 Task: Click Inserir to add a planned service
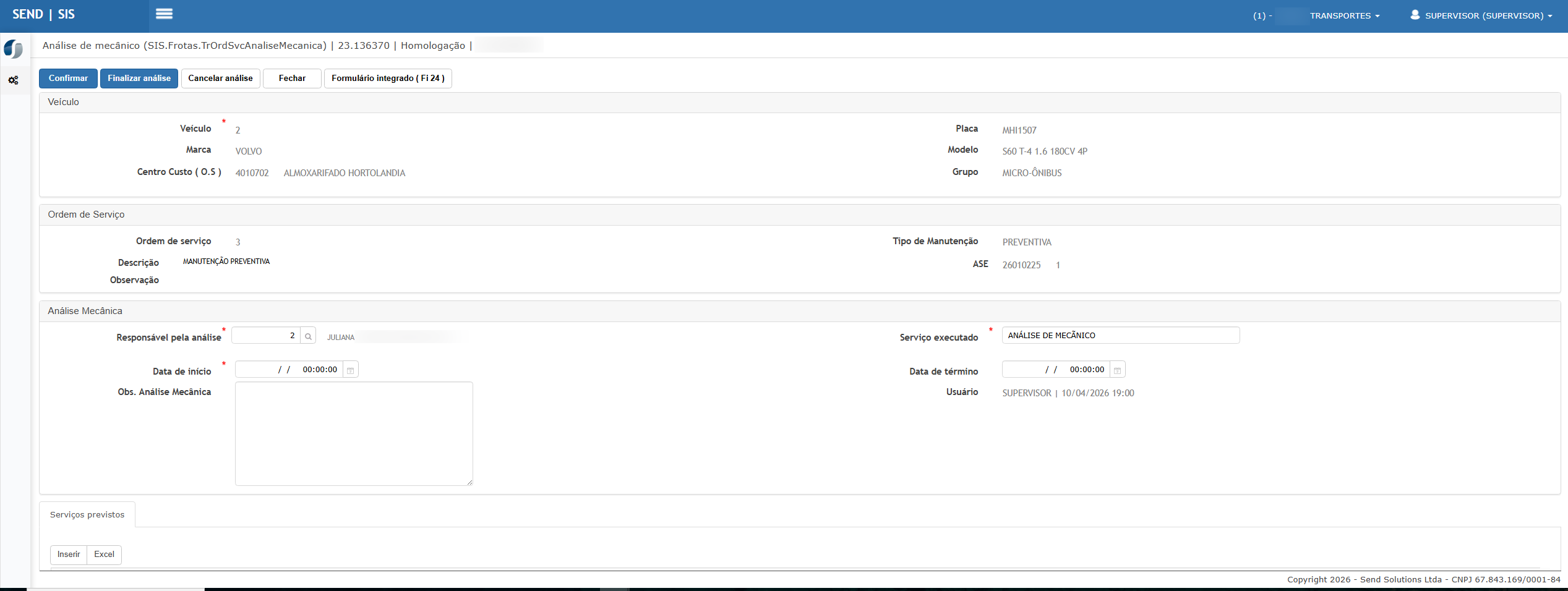click(69, 555)
